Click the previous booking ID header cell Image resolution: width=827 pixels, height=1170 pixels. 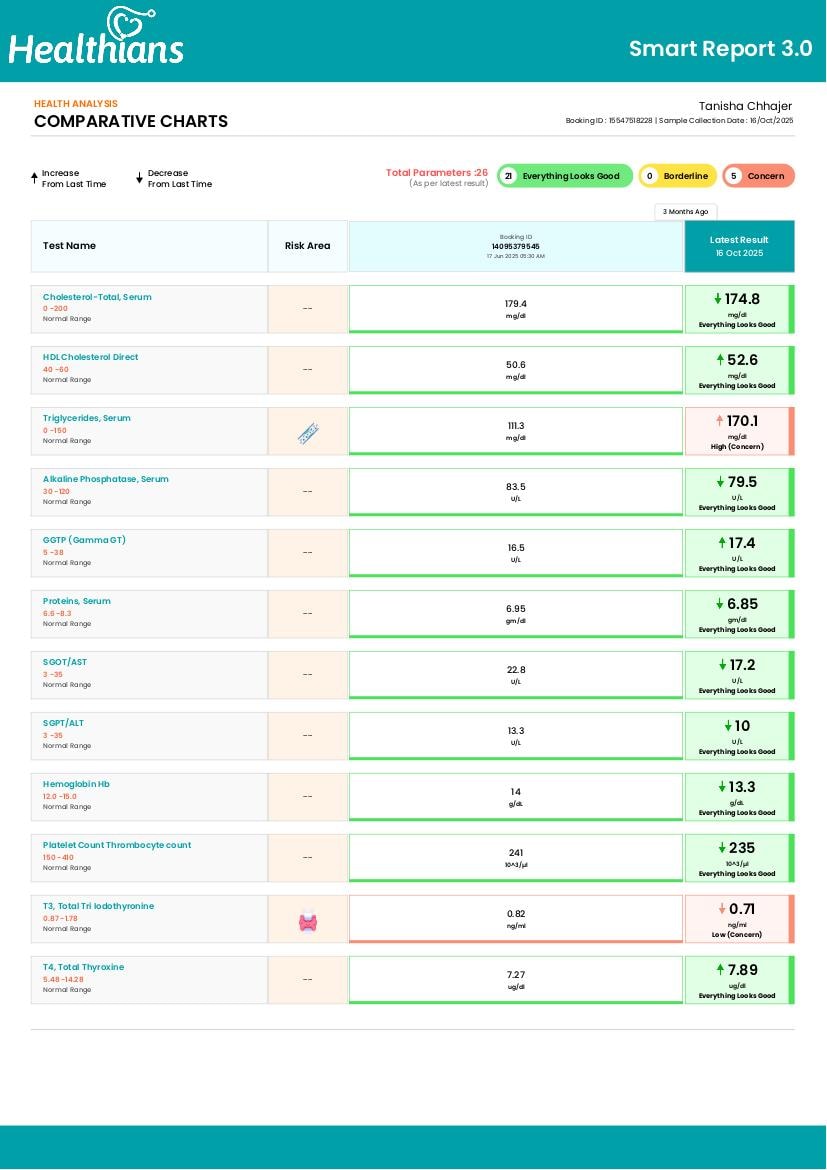pyautogui.click(x=516, y=246)
